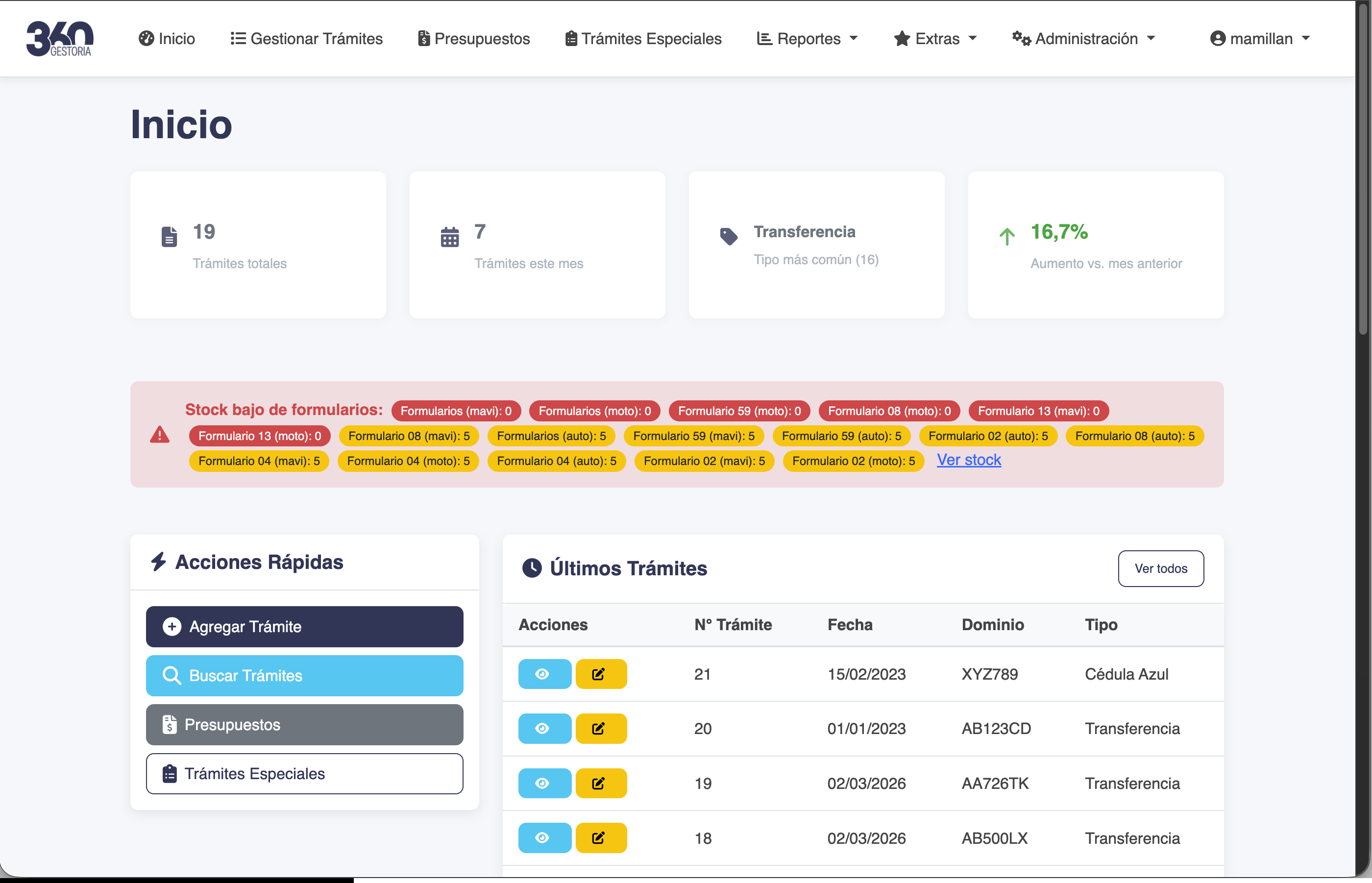The image size is (1372, 883).
Task: Click the Ver stock link
Action: [x=968, y=459]
